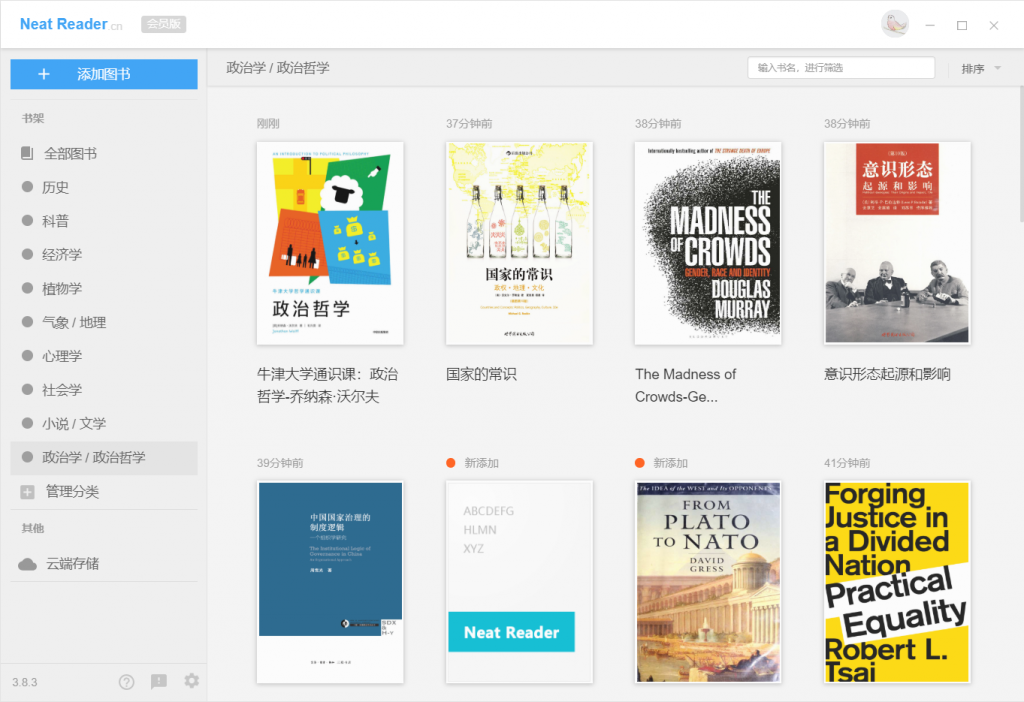
Task: Click the title text 国家的常识
Action: coord(481,374)
